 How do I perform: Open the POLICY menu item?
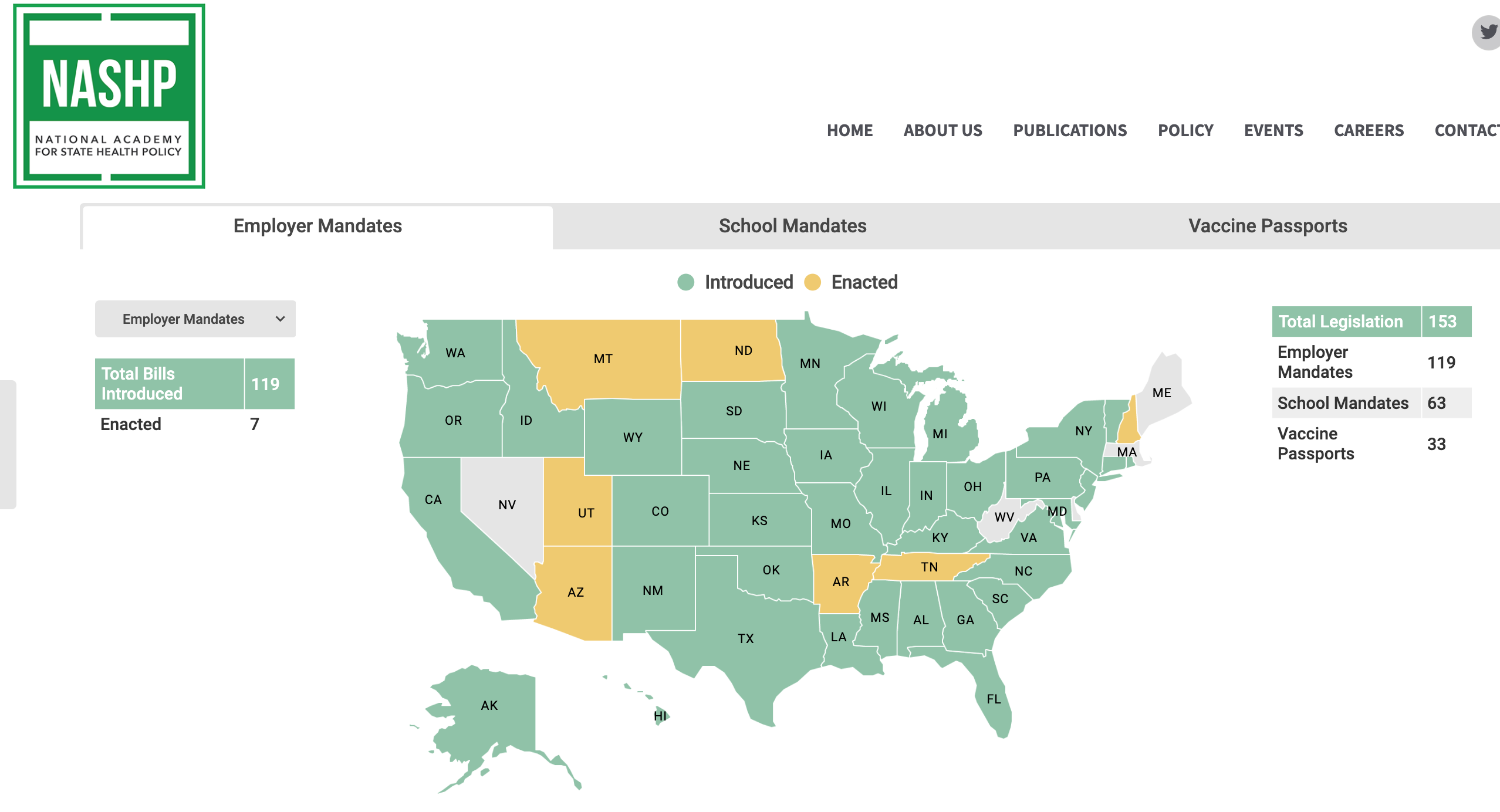tap(1185, 130)
